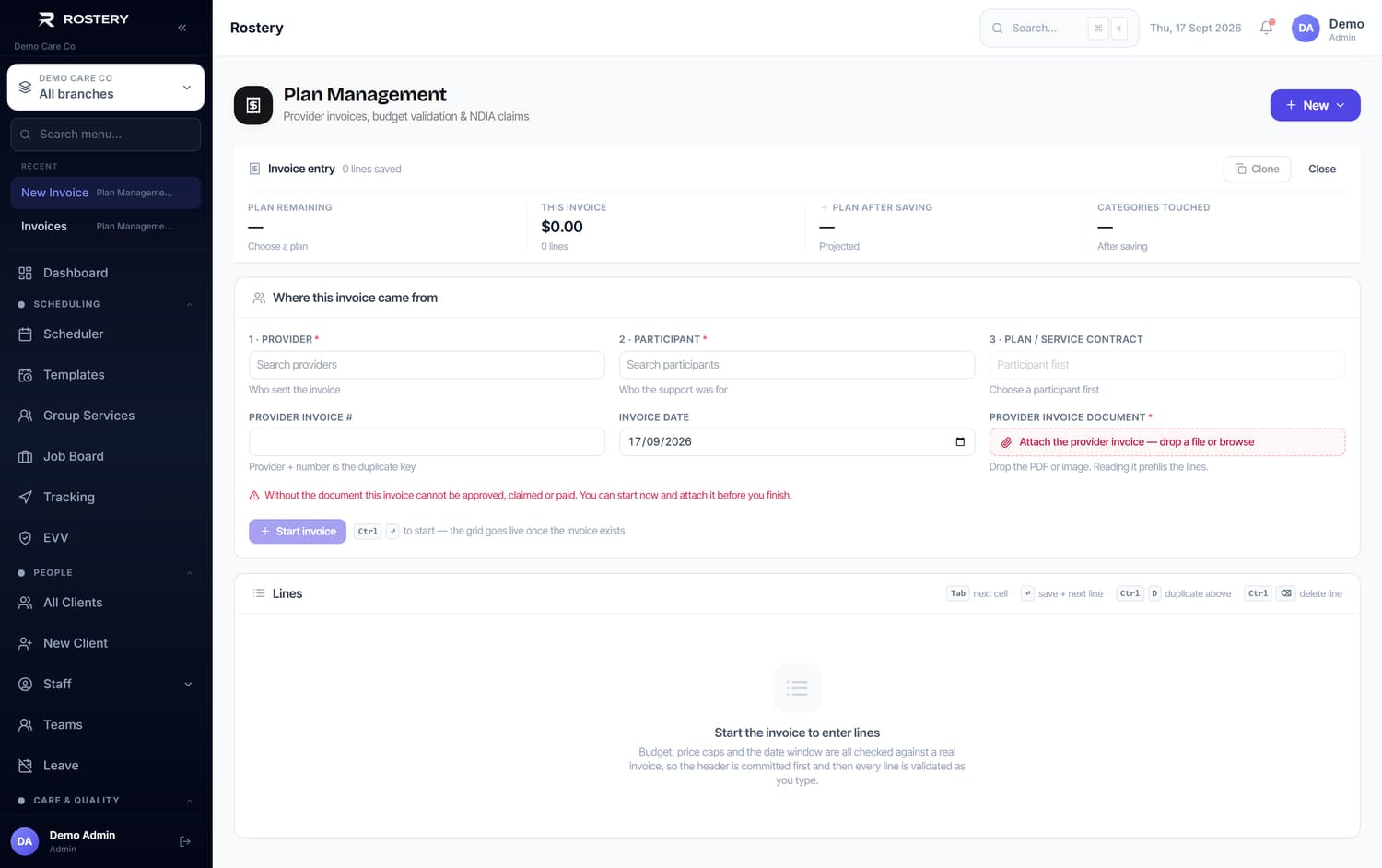Collapse the Care & Quality section
Screen dimensions: 1382x868
[189, 801]
